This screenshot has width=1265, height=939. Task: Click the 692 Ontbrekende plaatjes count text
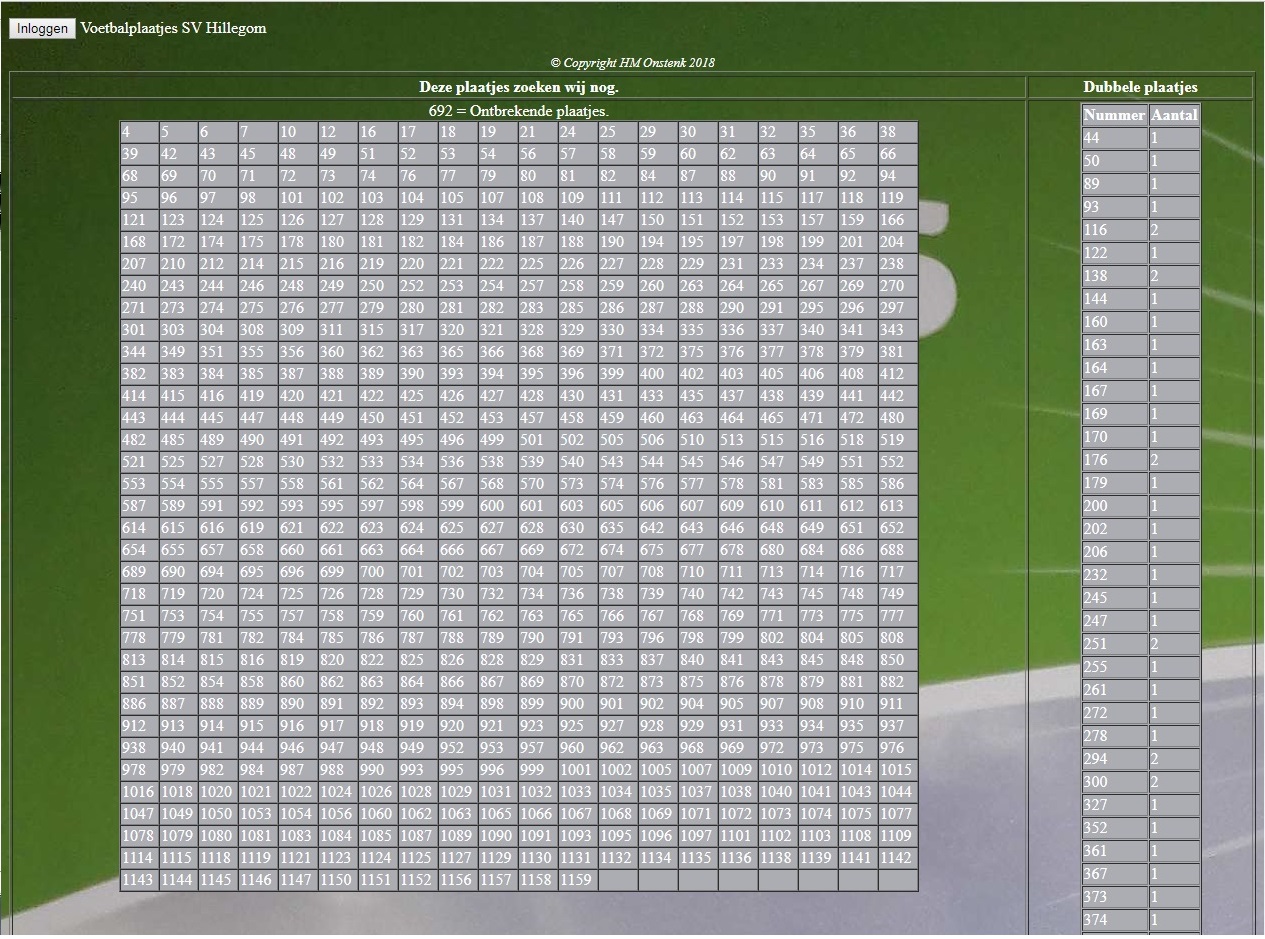click(518, 111)
